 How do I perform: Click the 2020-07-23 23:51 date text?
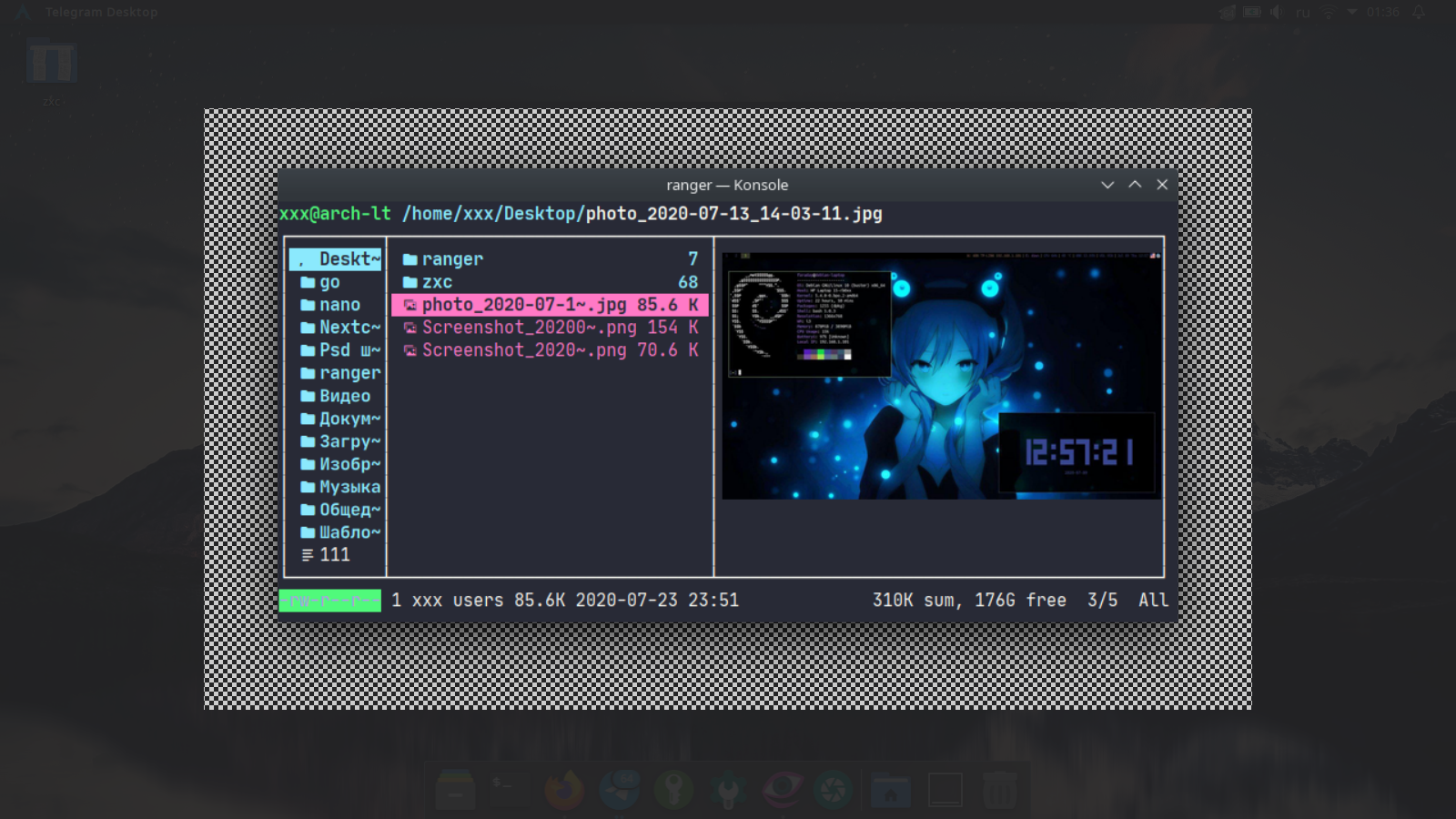point(657,601)
